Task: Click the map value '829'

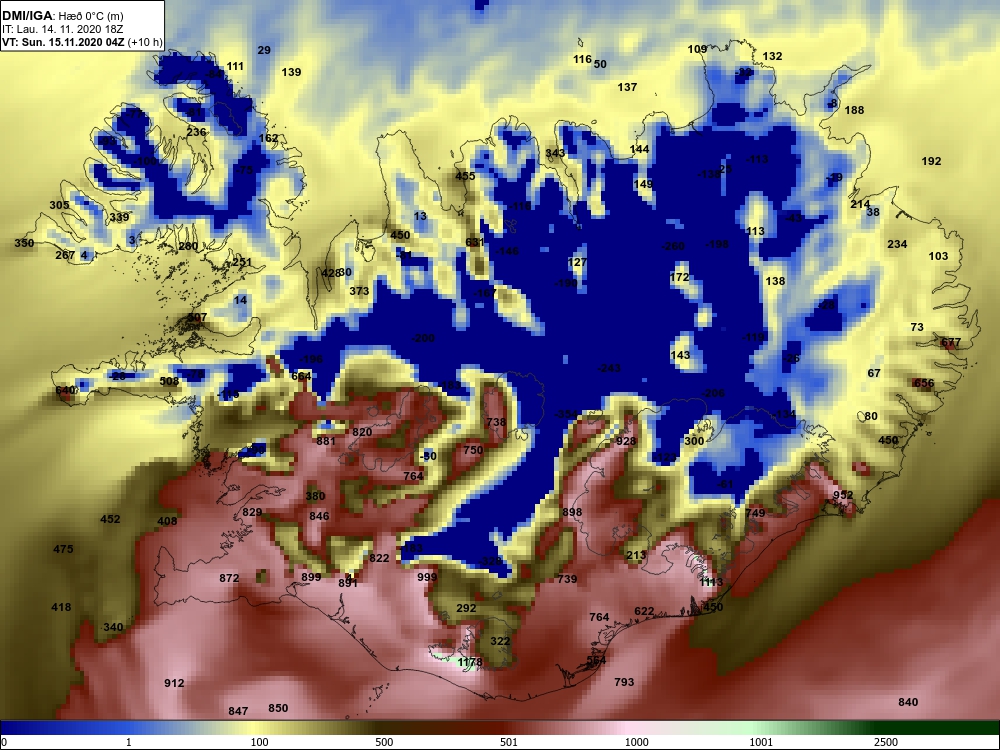Action: 253,512
